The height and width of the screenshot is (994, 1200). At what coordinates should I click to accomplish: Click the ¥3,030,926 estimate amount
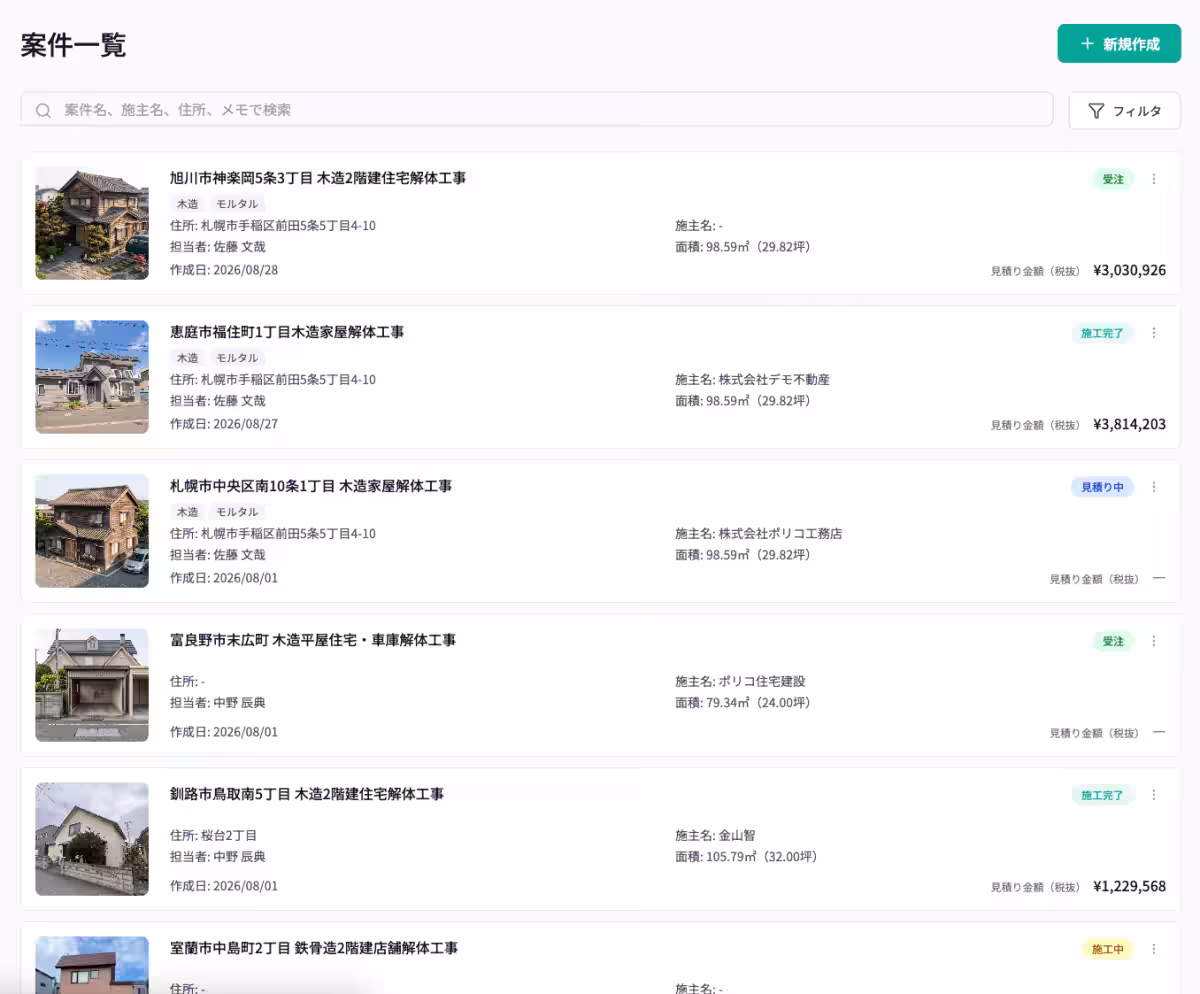1130,270
